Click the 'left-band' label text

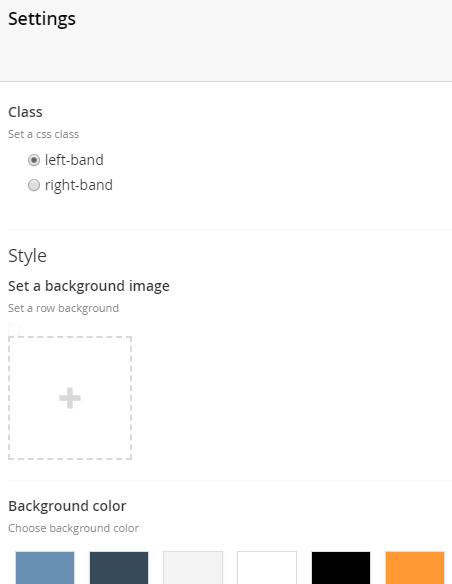(x=74, y=160)
